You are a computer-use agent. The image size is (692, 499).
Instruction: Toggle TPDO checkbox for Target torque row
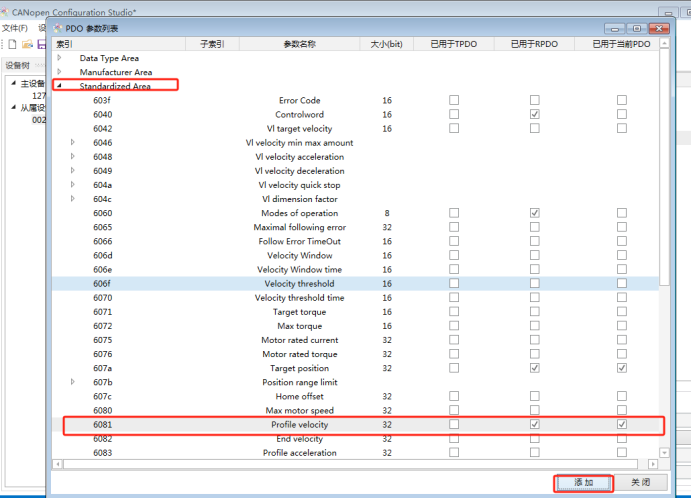pos(454,311)
